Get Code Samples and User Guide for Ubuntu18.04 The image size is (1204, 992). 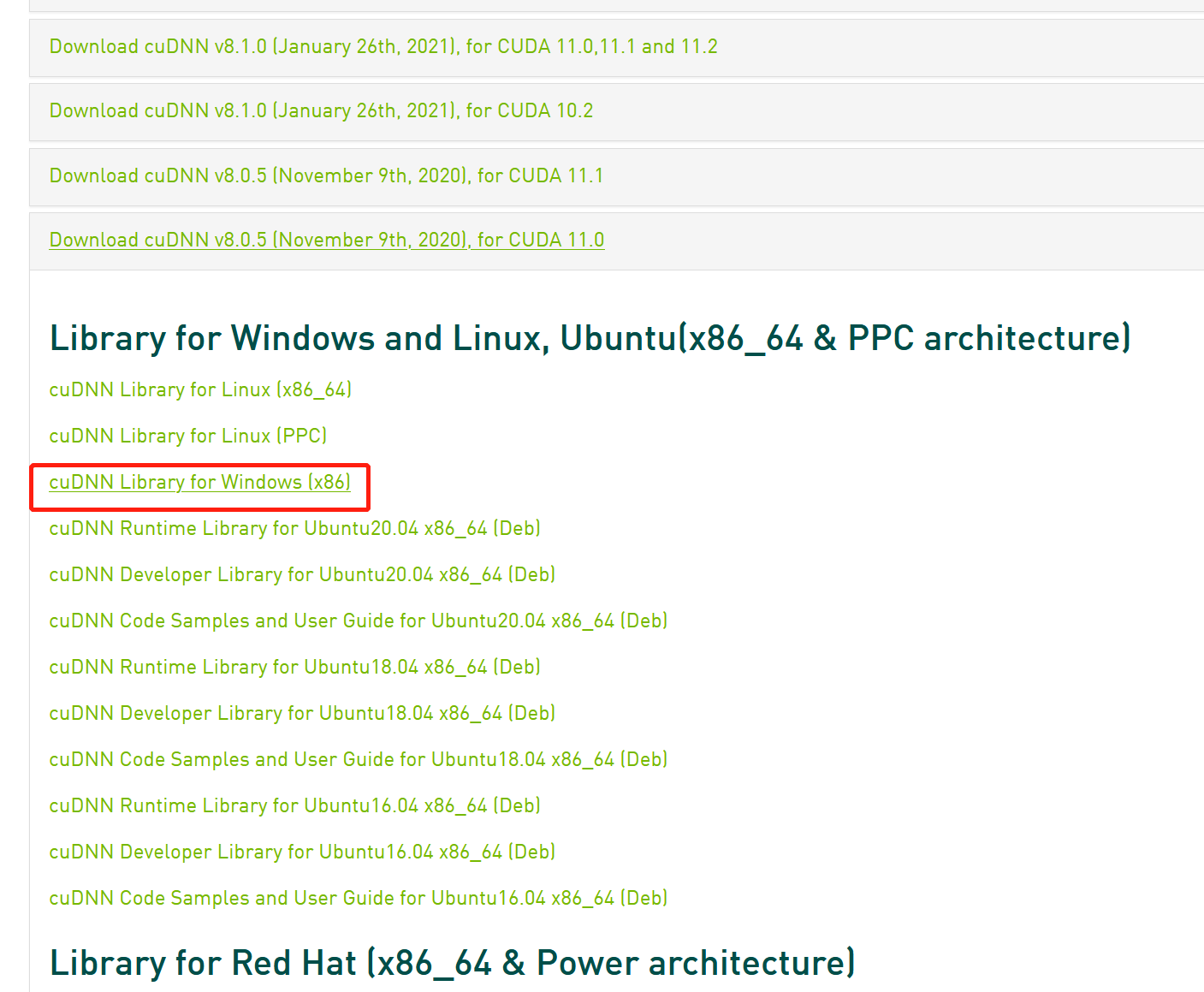tap(359, 759)
